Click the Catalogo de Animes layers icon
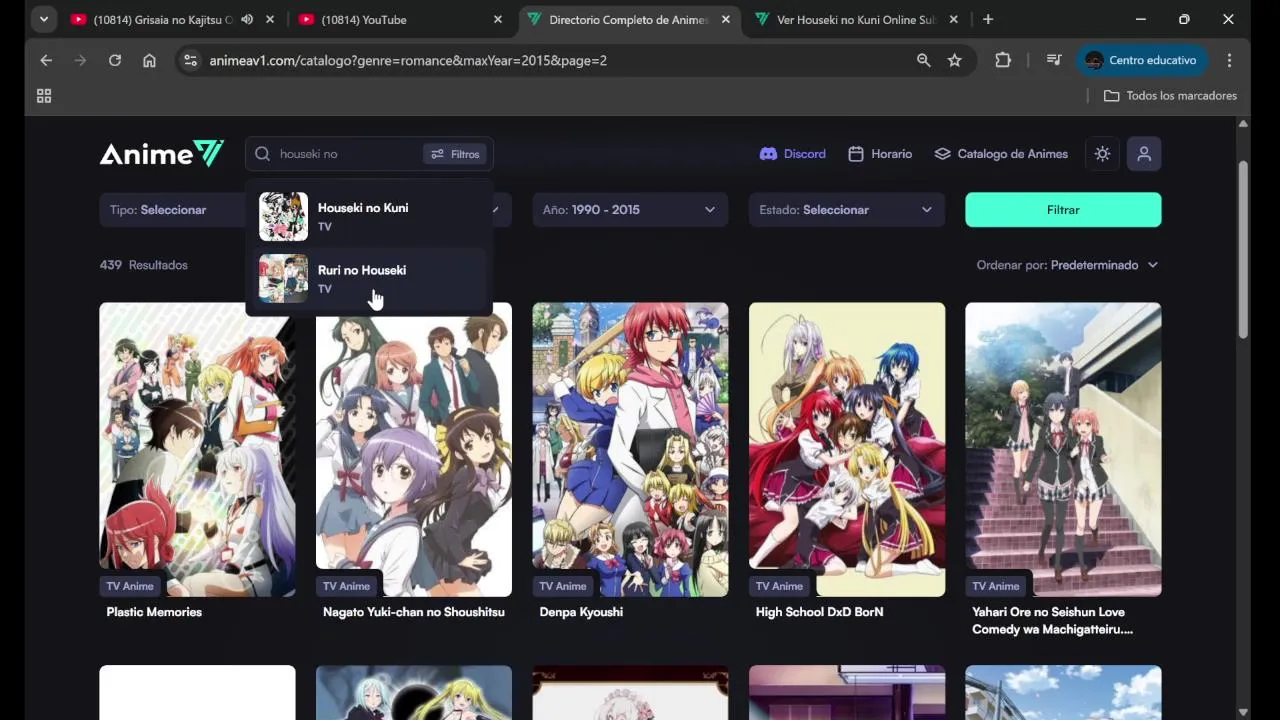The image size is (1280, 720). [942, 154]
